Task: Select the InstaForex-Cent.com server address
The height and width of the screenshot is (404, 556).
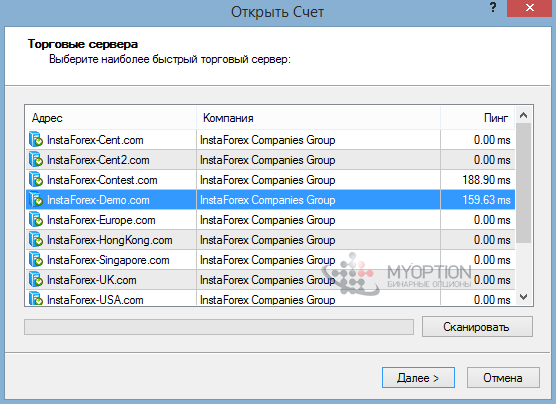Action: click(x=95, y=140)
